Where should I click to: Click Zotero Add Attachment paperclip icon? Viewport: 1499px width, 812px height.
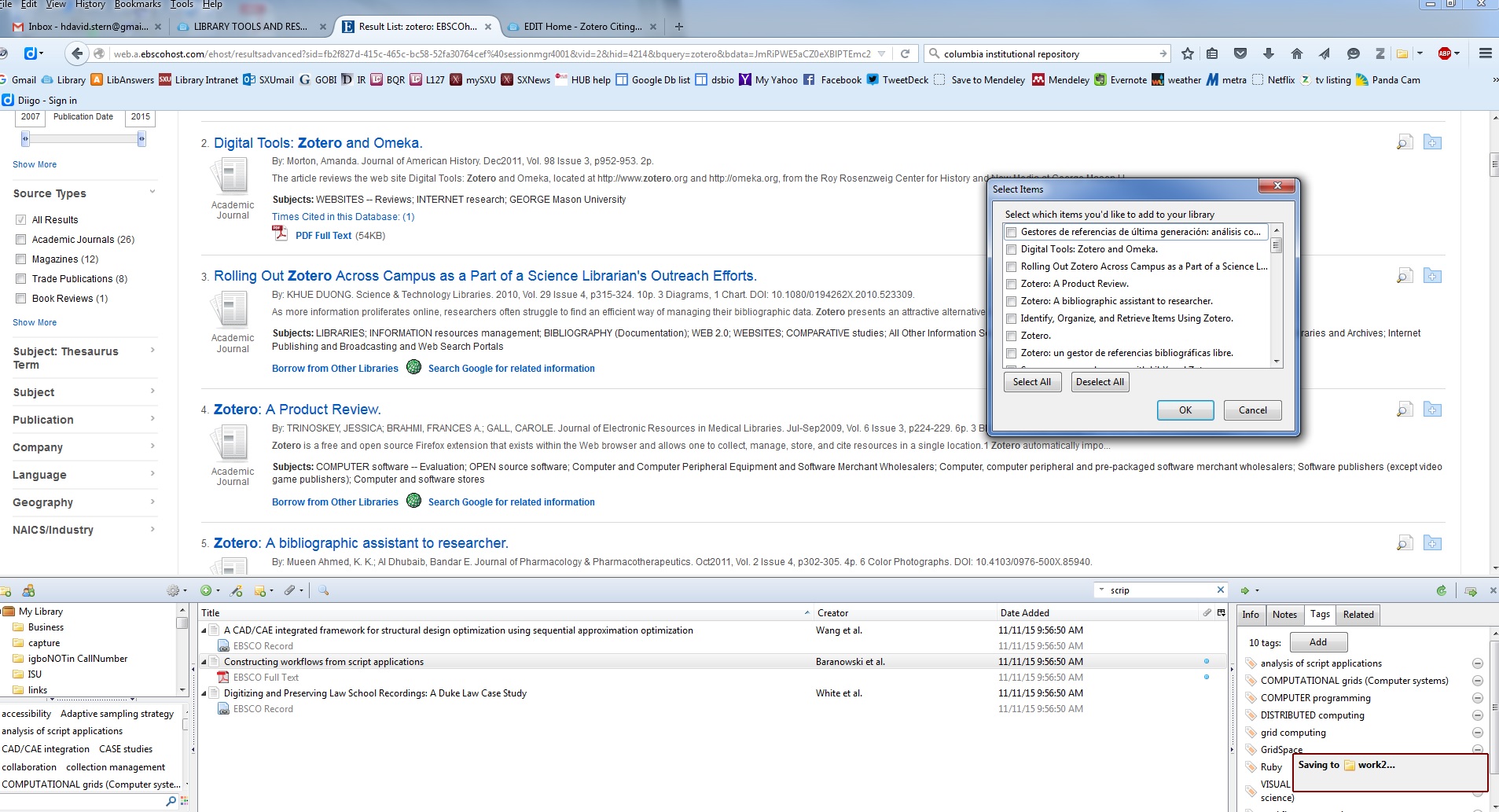pos(289,590)
